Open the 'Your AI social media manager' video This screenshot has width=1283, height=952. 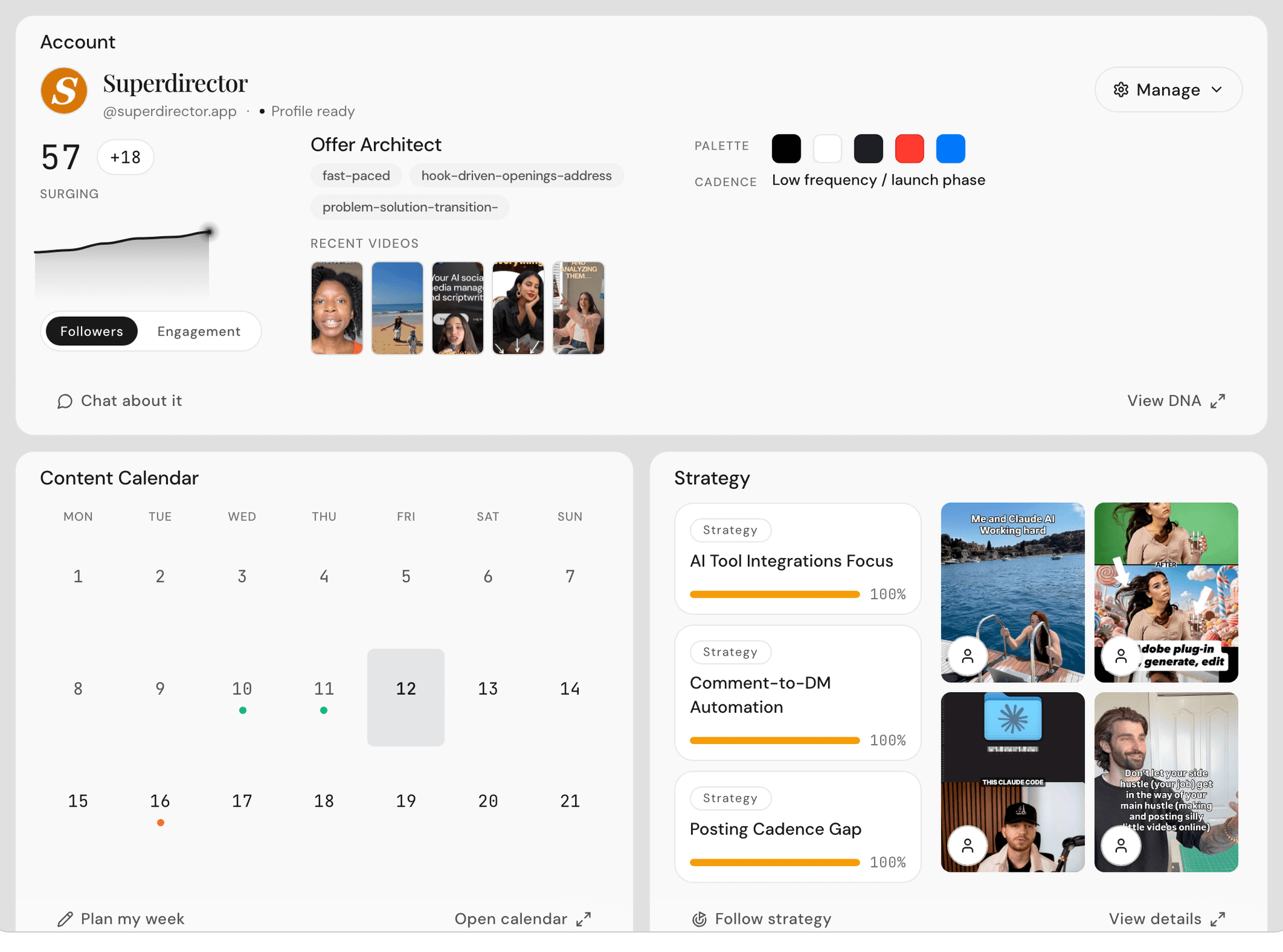pyautogui.click(x=458, y=308)
